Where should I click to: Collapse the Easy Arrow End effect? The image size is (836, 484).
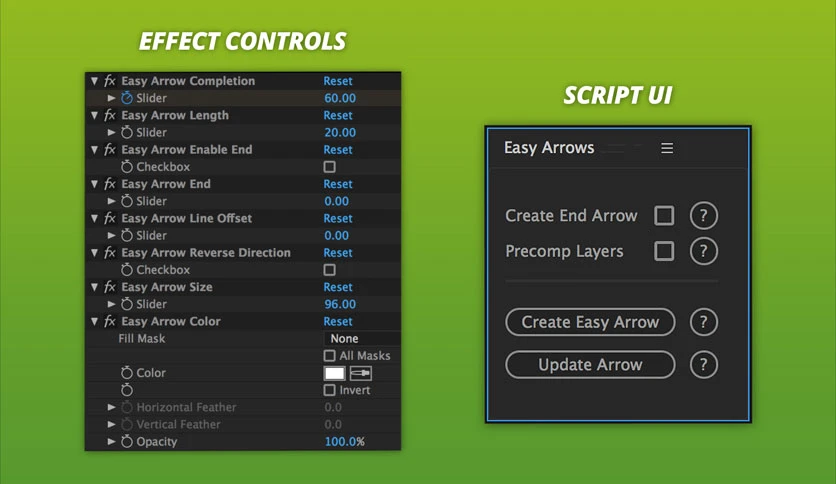94,184
